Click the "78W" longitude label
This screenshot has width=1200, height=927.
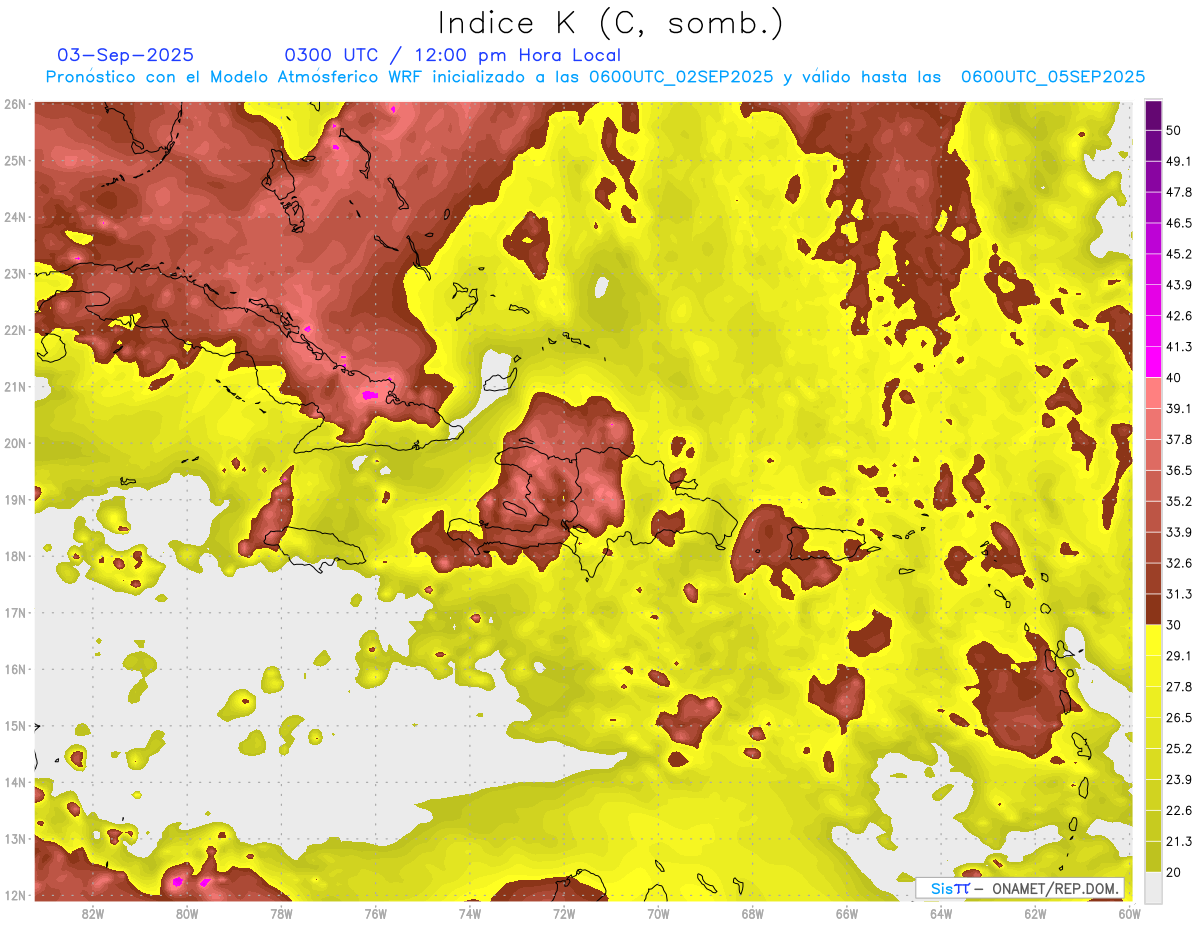point(281,914)
